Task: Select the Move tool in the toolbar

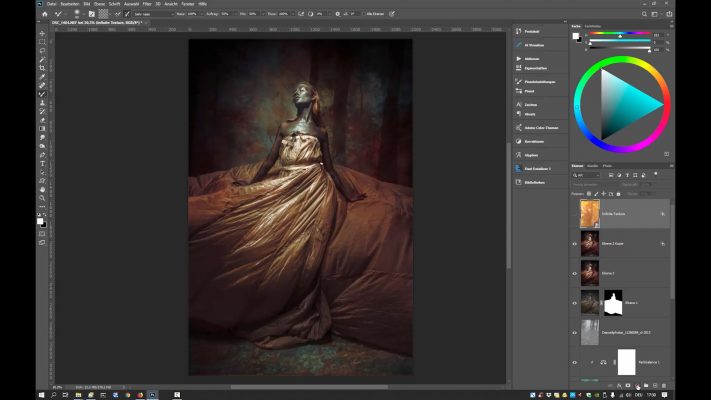Action: pyautogui.click(x=42, y=33)
